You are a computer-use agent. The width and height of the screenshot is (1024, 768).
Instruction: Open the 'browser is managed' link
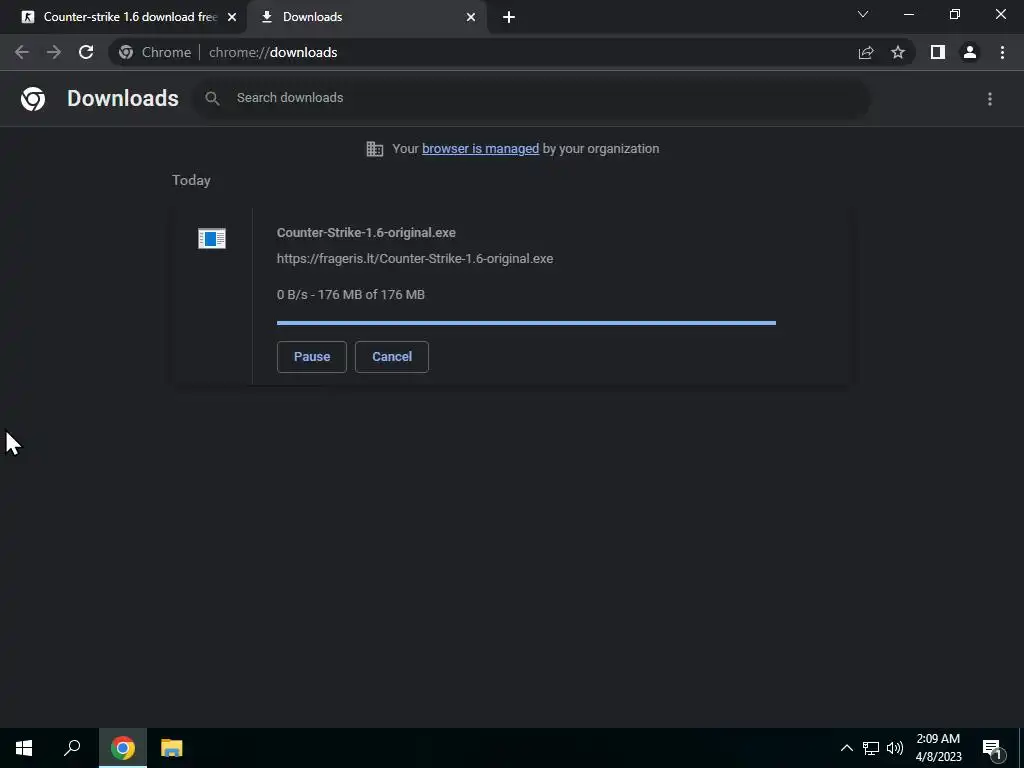coord(481,149)
